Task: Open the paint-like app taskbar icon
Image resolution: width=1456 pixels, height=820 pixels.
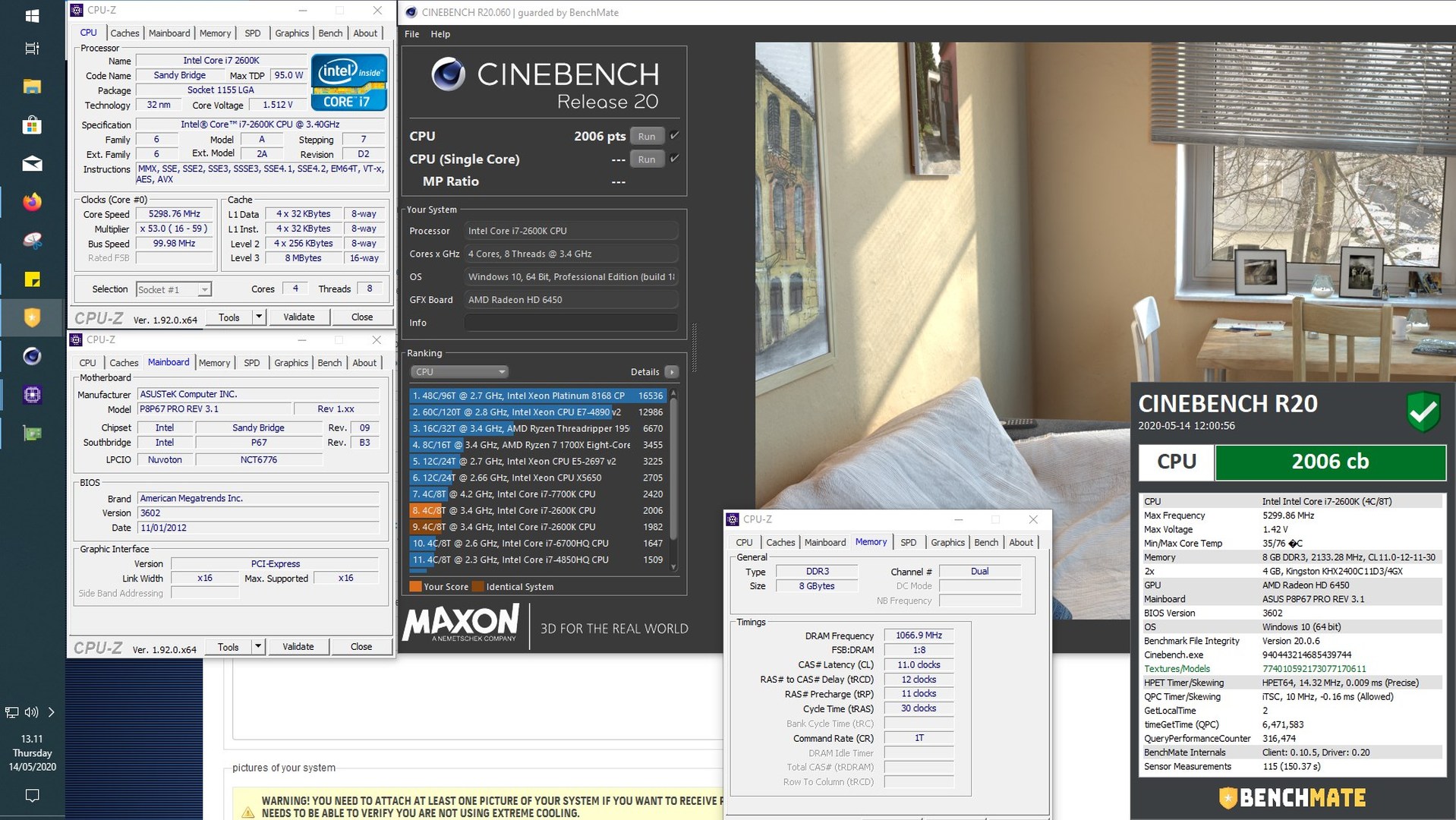Action: click(32, 241)
